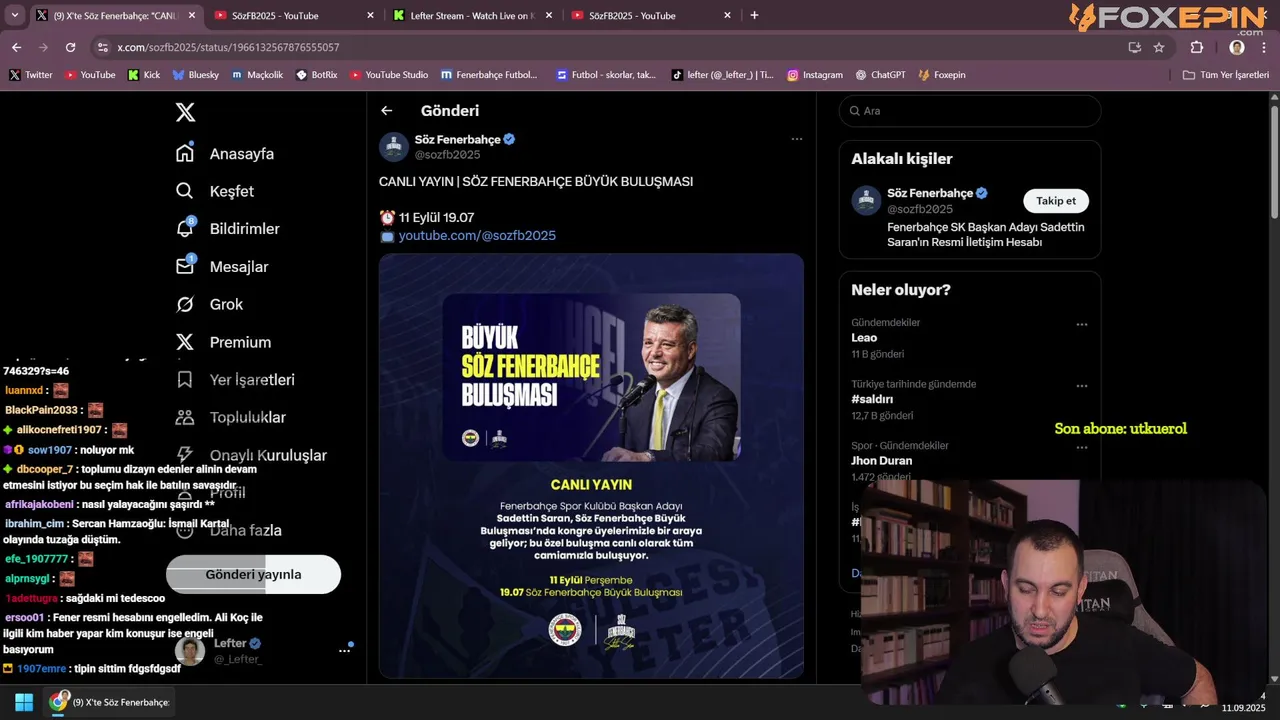Click the Gönderi yayınla button
The height and width of the screenshot is (720, 1280).
pyautogui.click(x=253, y=575)
